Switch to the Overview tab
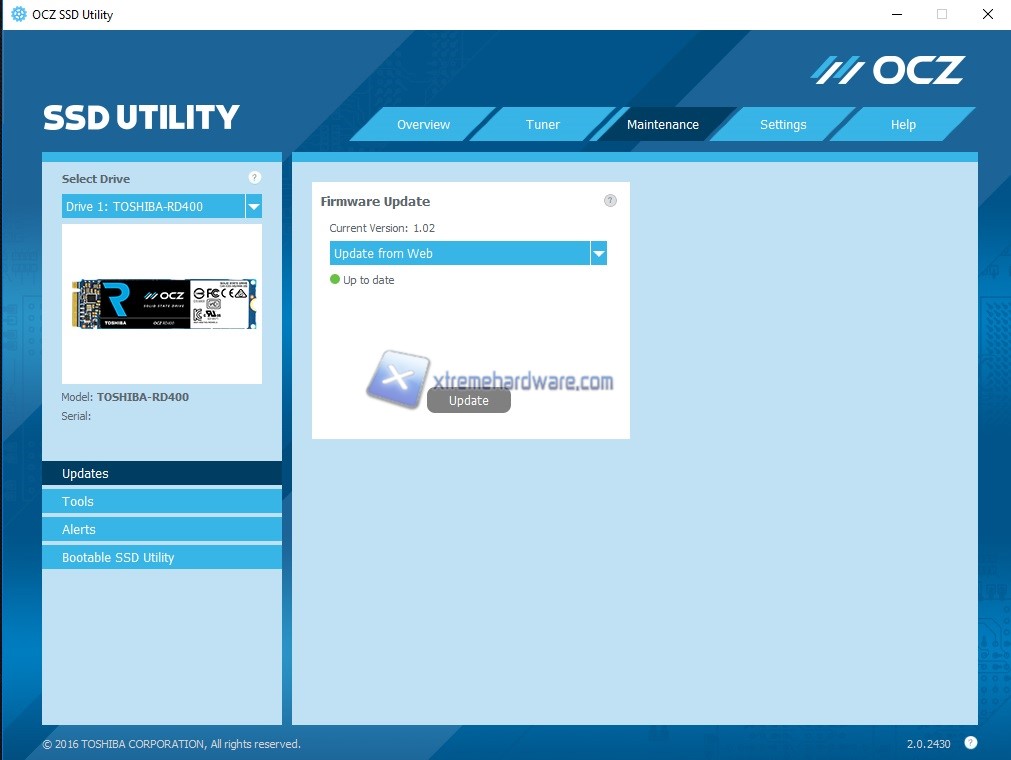 tap(423, 125)
